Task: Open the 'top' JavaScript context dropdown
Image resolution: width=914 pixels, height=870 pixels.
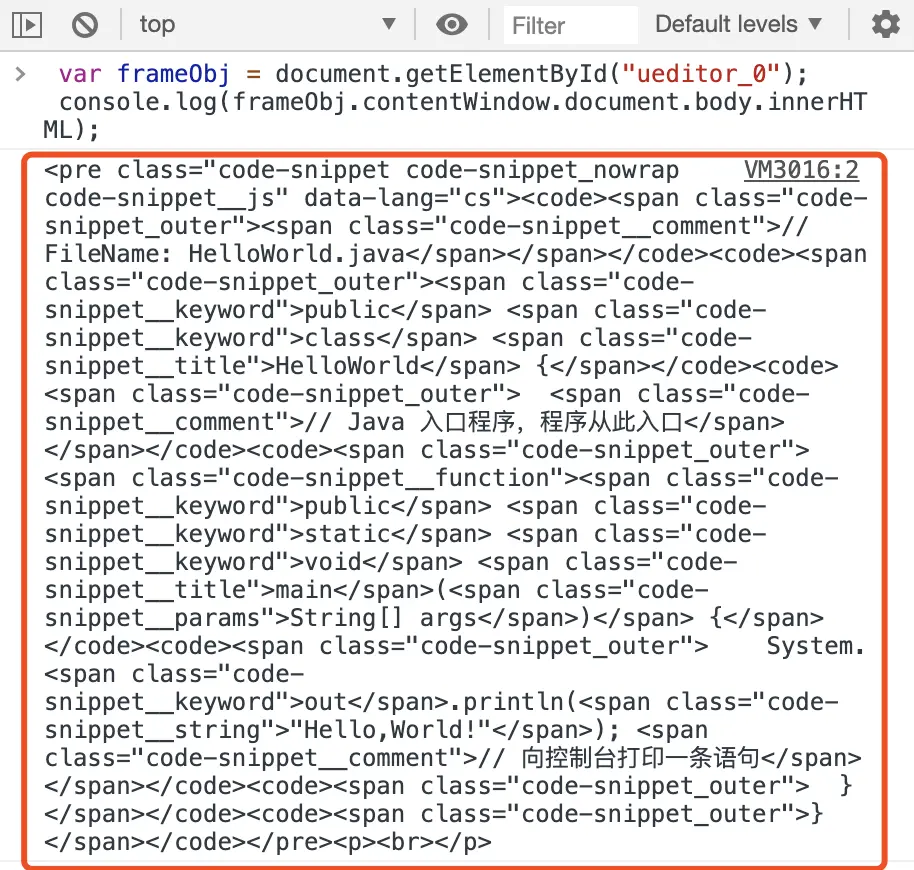Action: [x=267, y=25]
